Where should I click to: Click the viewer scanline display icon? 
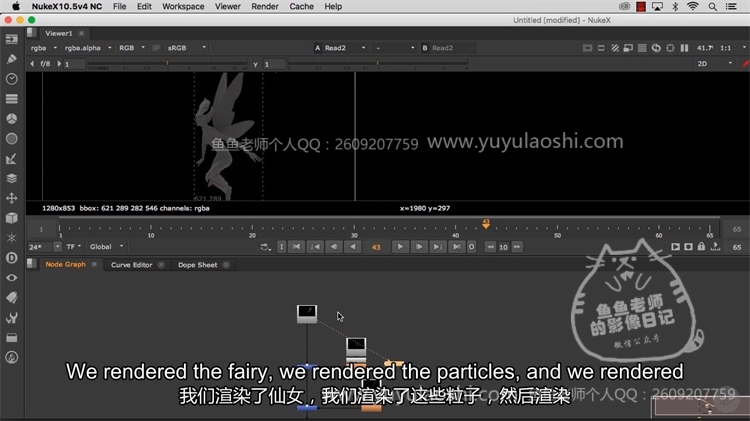[x=642, y=48]
